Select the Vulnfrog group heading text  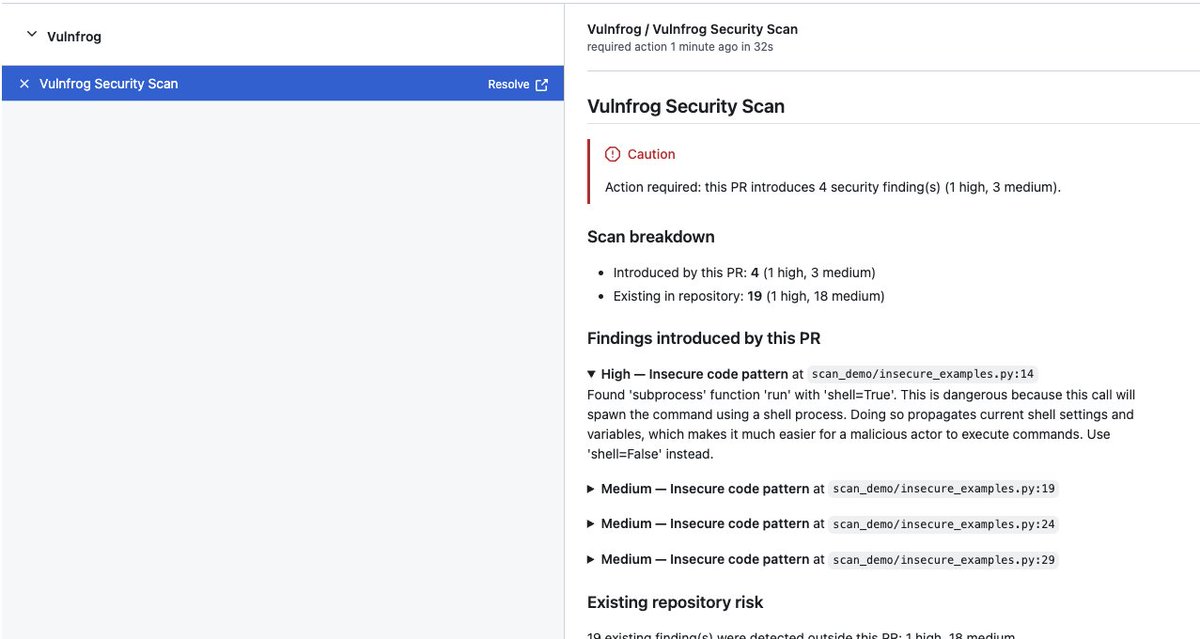pos(74,37)
